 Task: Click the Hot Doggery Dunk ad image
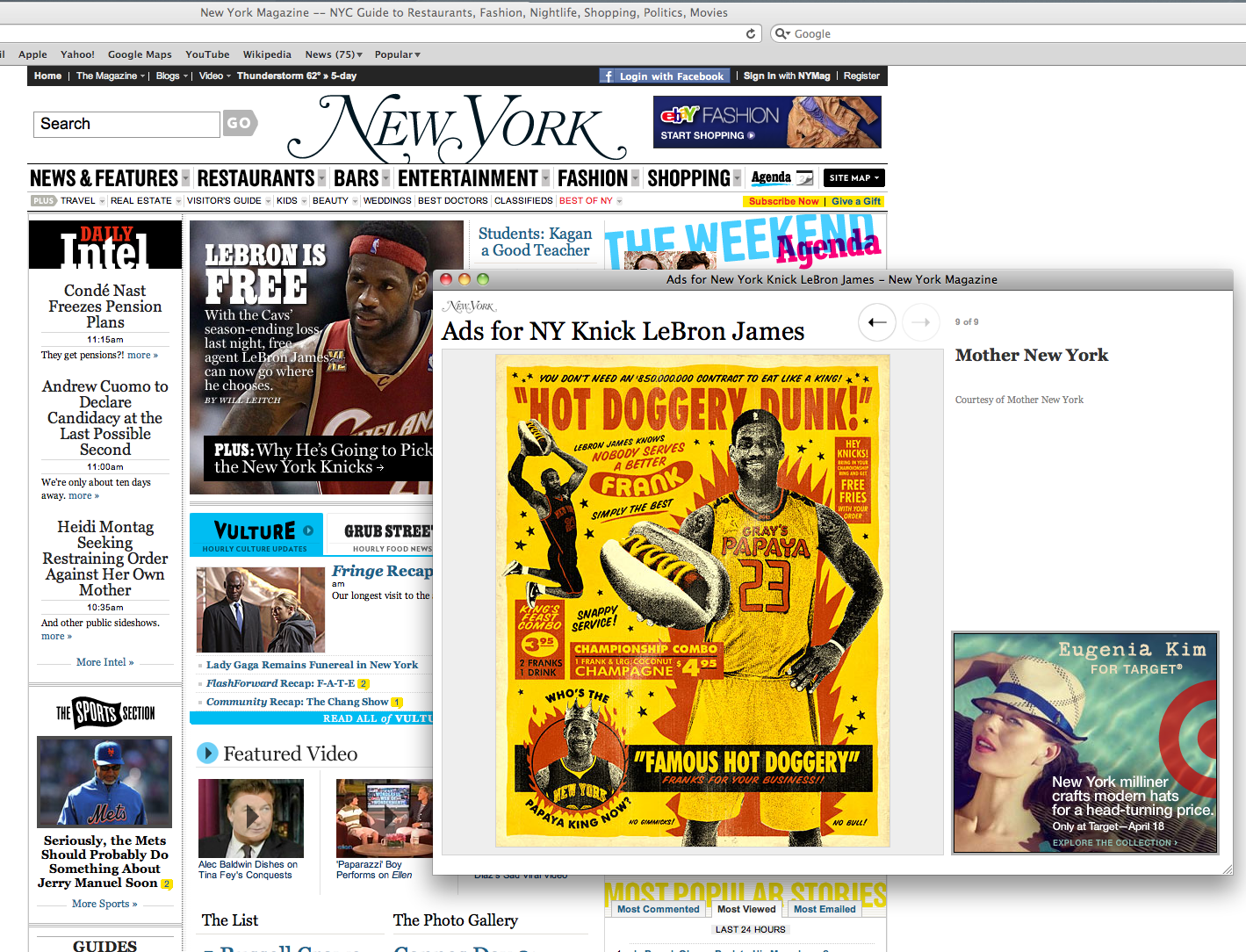coord(693,601)
